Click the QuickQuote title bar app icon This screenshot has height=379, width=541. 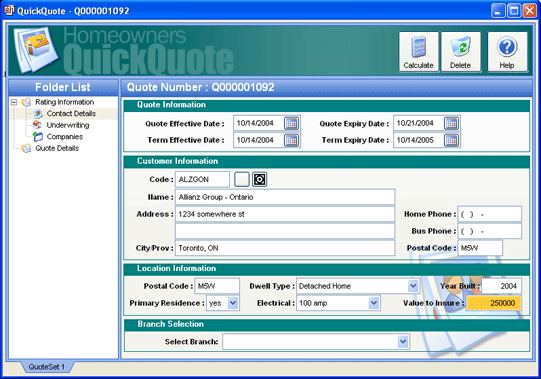(x=9, y=10)
